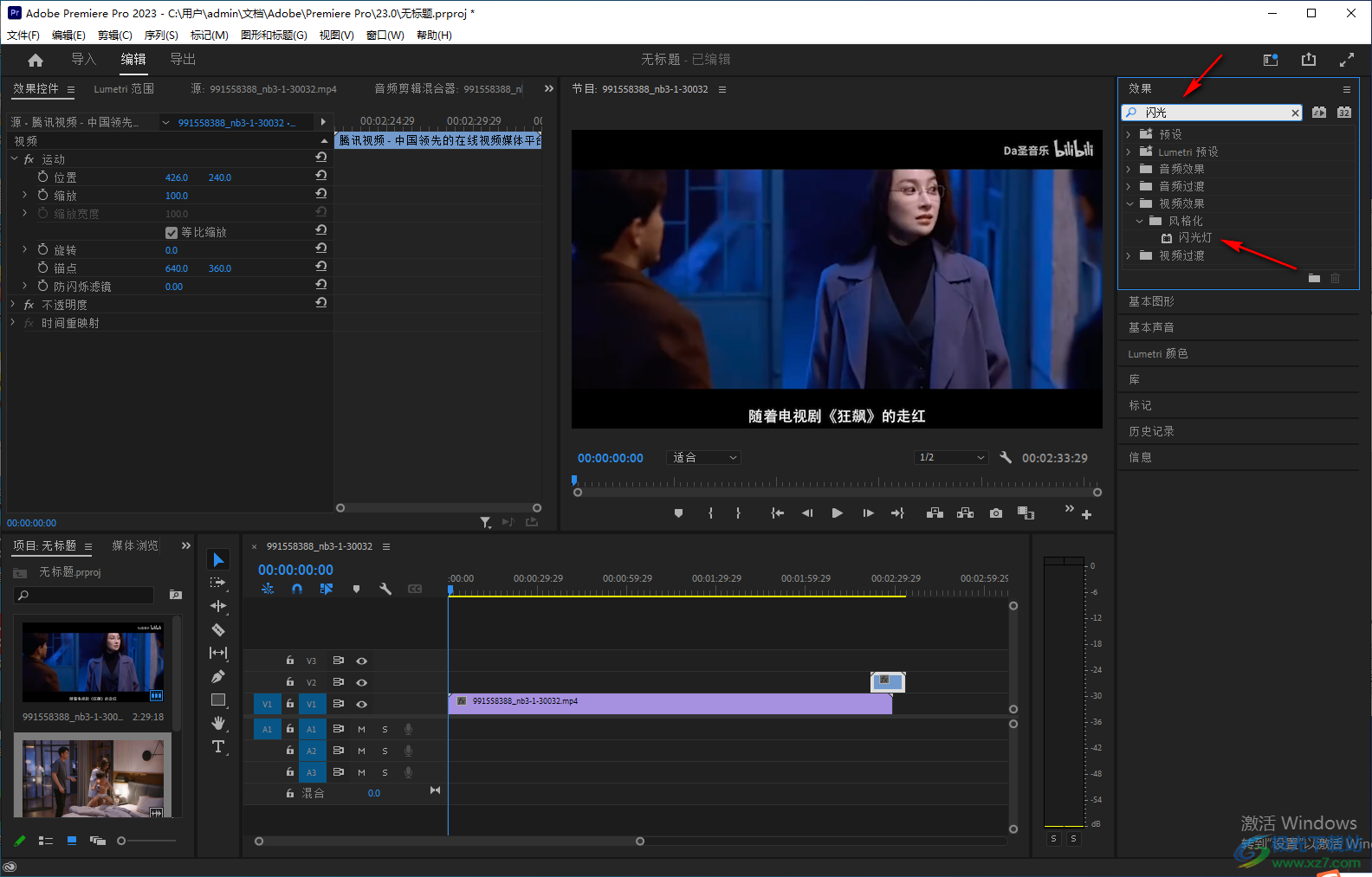
Task: Open the quick export share icon
Action: [x=1309, y=60]
